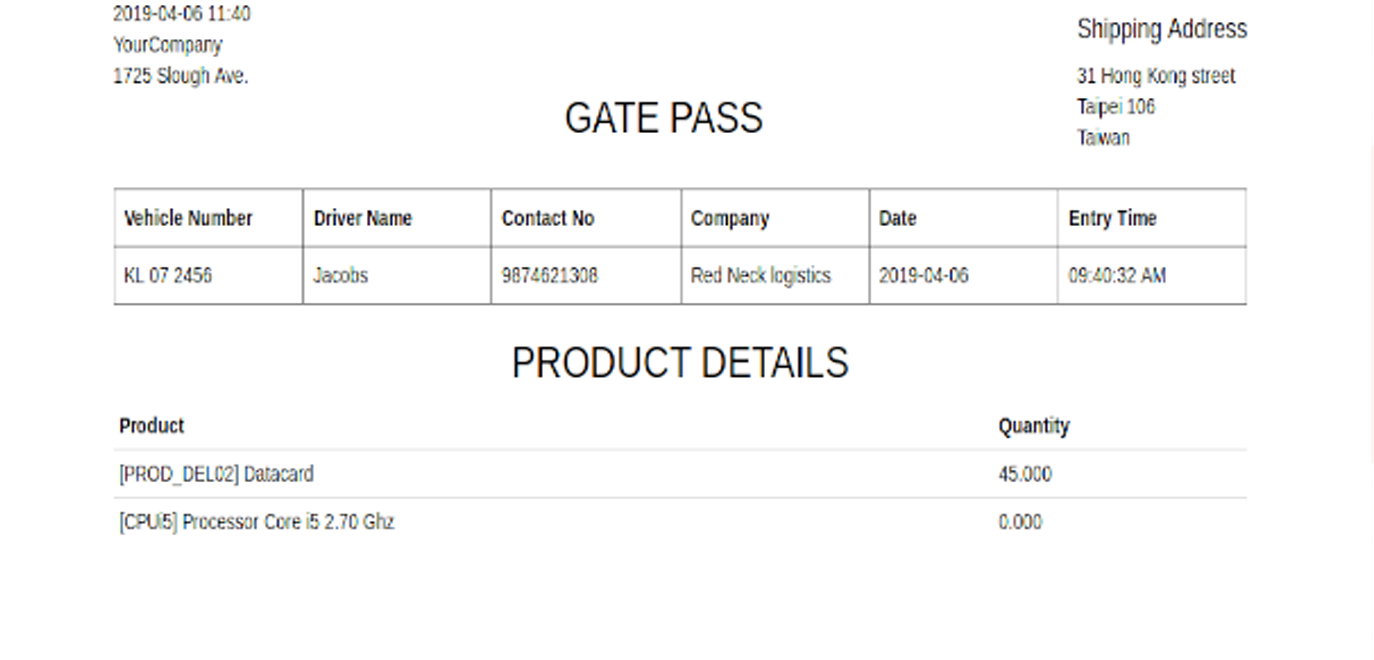
Task: Select driver name Jacobs cell
Action: tap(397, 275)
